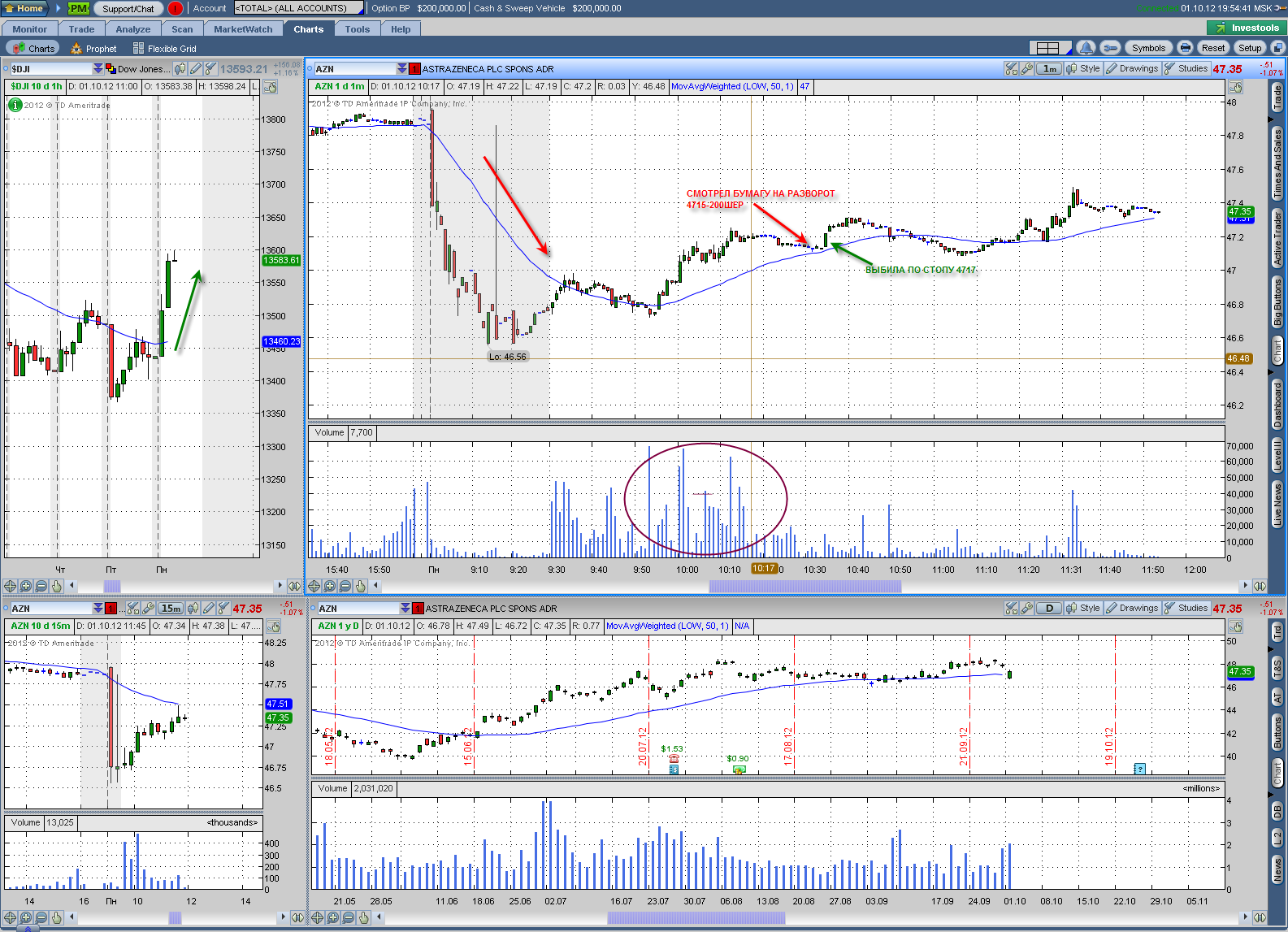This screenshot has width=1288, height=932.
Task: Toggle the 1m timeframe button
Action: 1050,69
